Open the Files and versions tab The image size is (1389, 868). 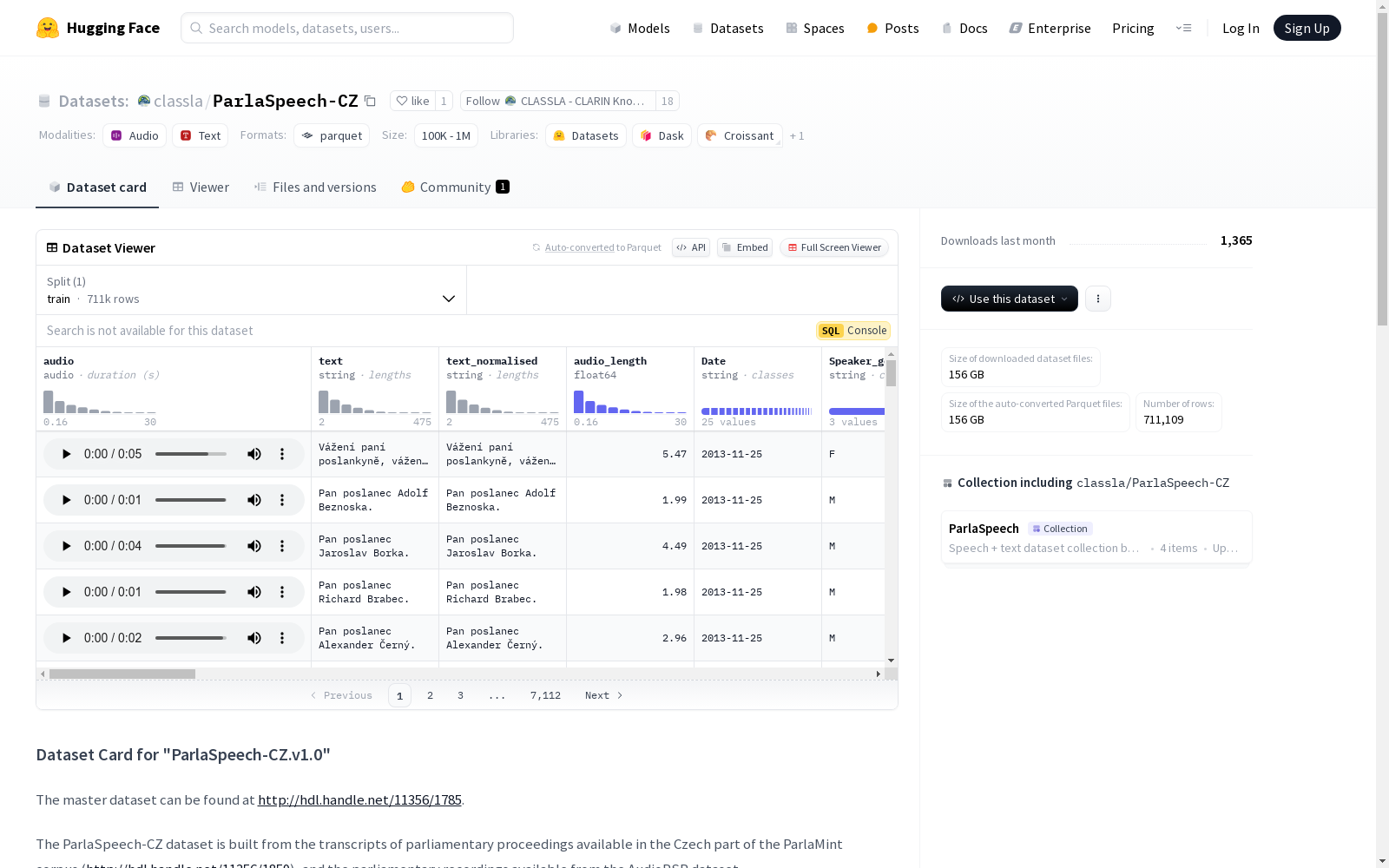tap(315, 187)
